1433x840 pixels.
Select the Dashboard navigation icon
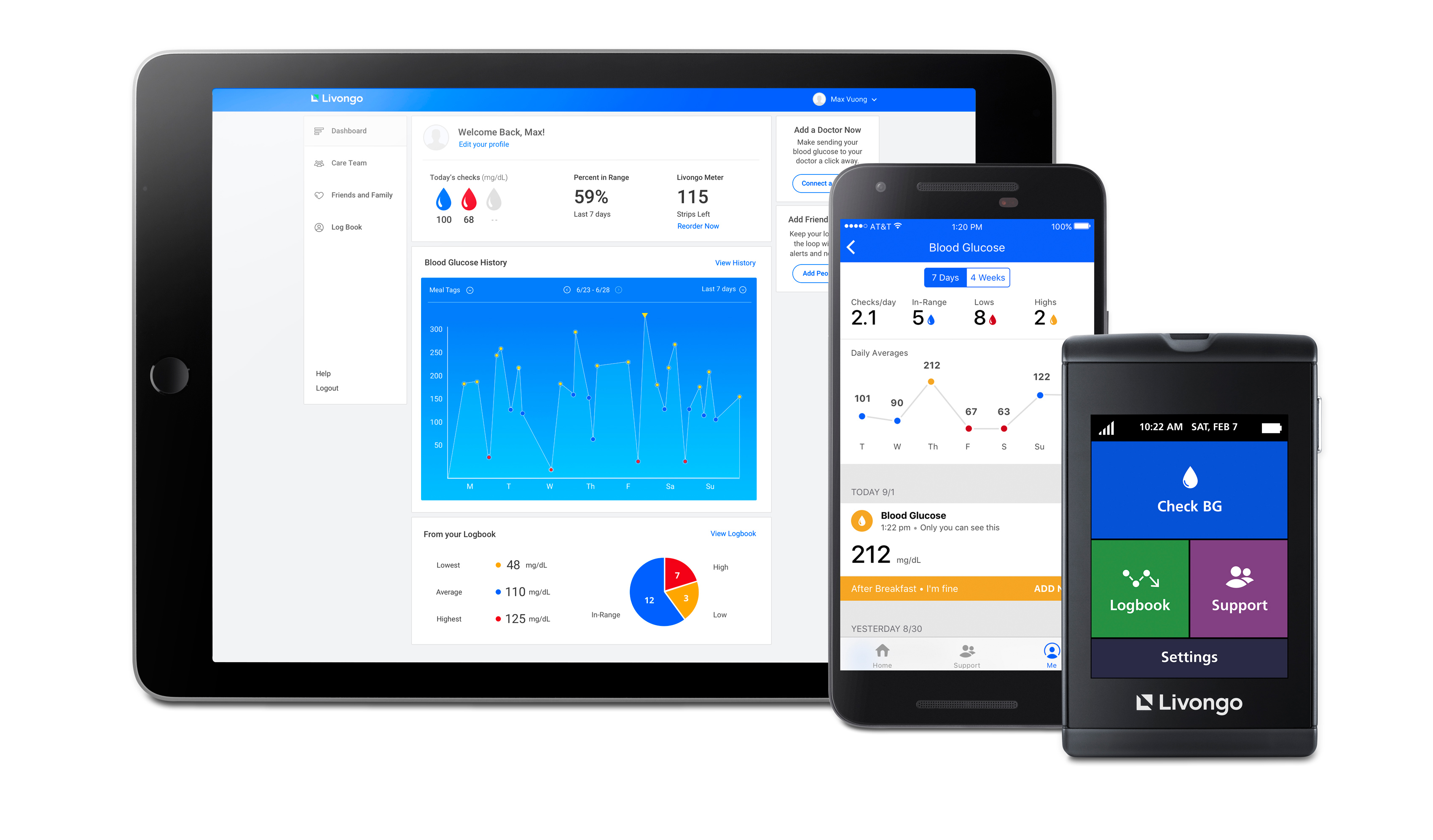pos(318,131)
